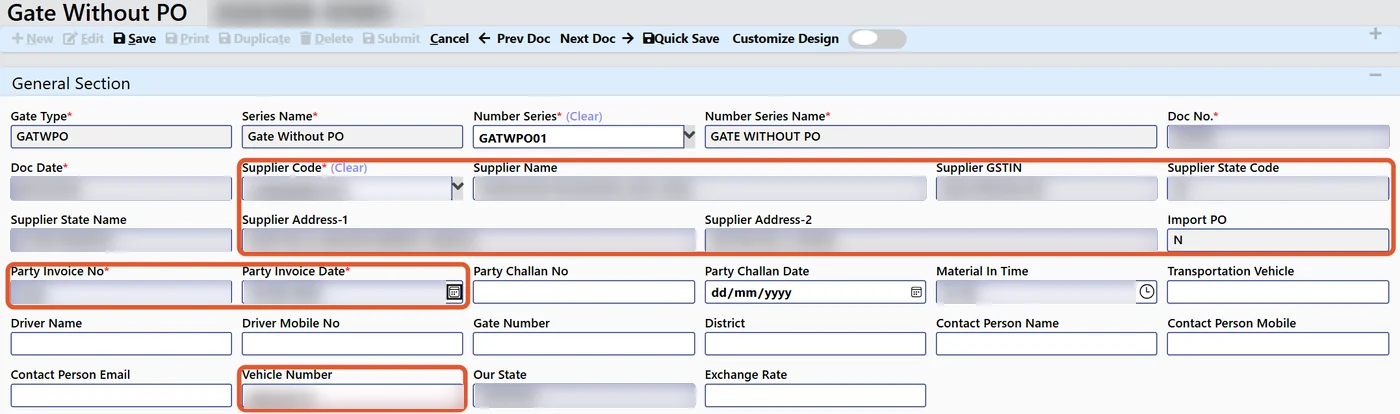This screenshot has width=1400, height=414.
Task: Click the plus icon on the toolbar's right end
Action: [1374, 35]
